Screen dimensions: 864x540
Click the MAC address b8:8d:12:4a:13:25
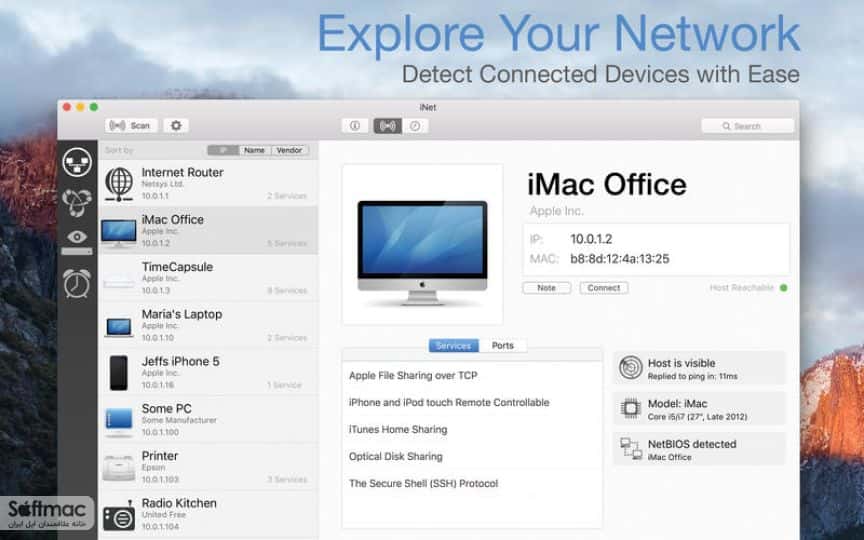click(x=620, y=259)
